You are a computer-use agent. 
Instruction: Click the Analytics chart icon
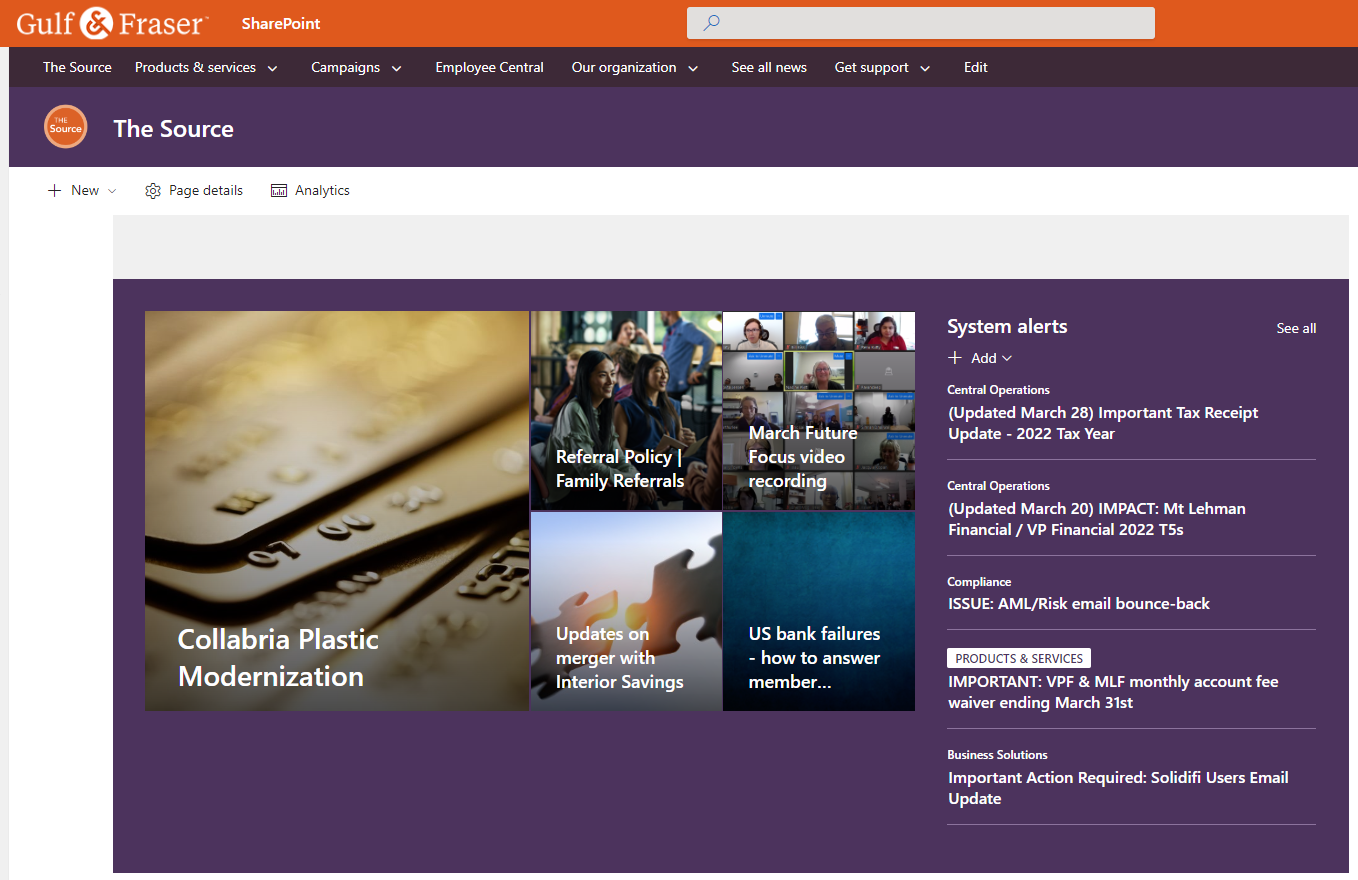click(x=279, y=190)
